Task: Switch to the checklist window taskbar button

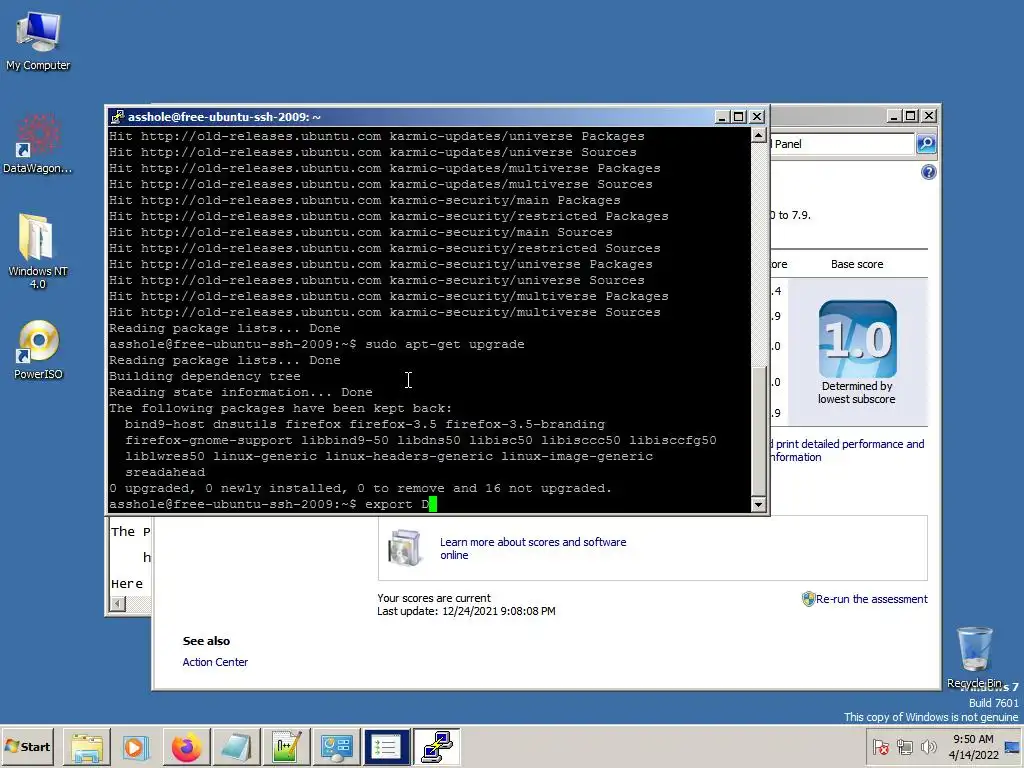Action: (x=387, y=747)
